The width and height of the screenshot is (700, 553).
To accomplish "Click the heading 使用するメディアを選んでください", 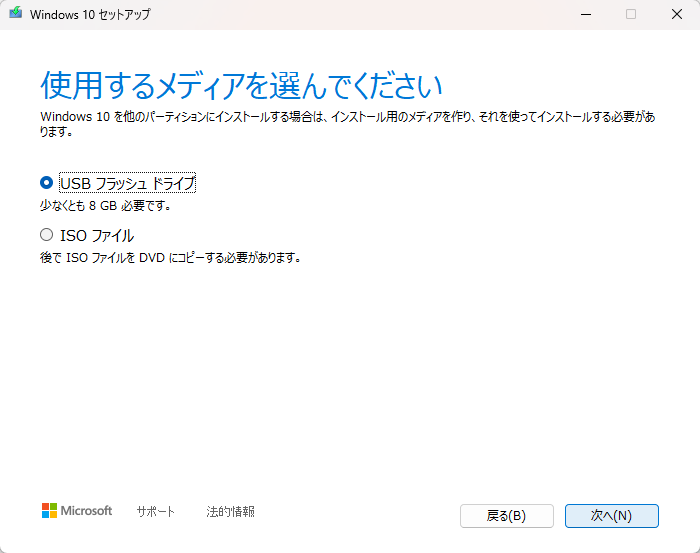I will tap(241, 85).
